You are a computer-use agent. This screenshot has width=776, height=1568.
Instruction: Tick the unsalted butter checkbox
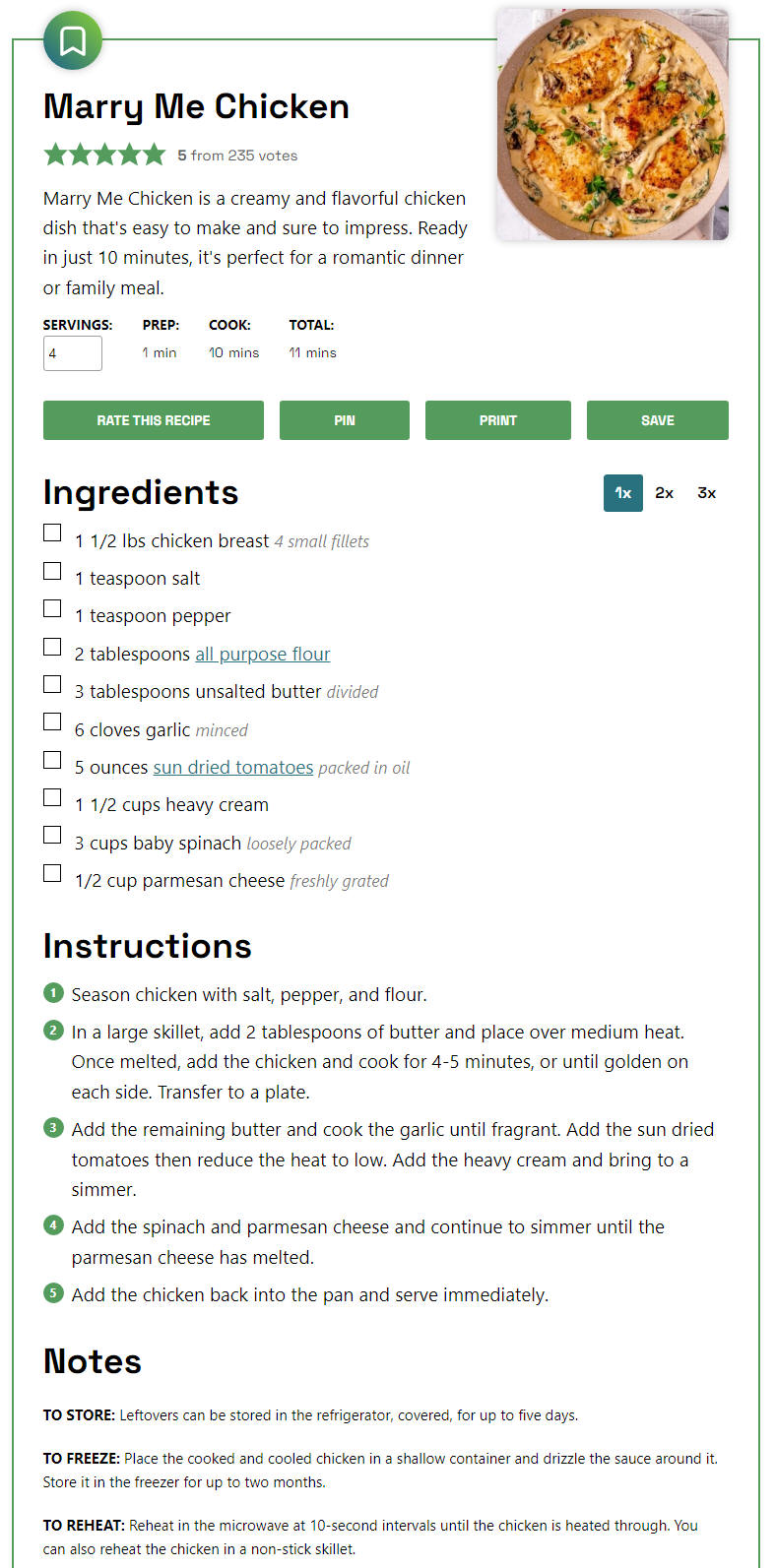[52, 684]
